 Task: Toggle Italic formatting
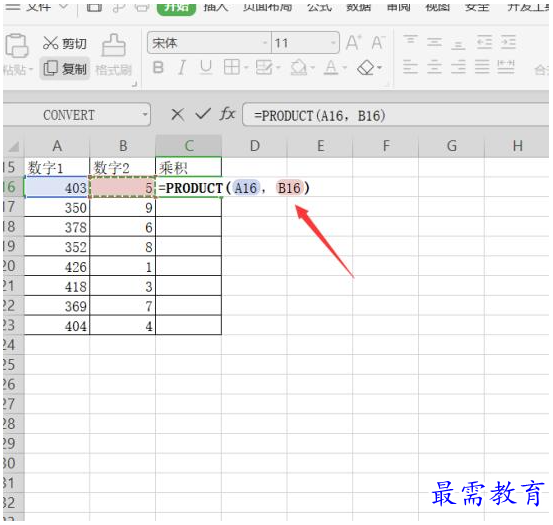pyautogui.click(x=182, y=67)
